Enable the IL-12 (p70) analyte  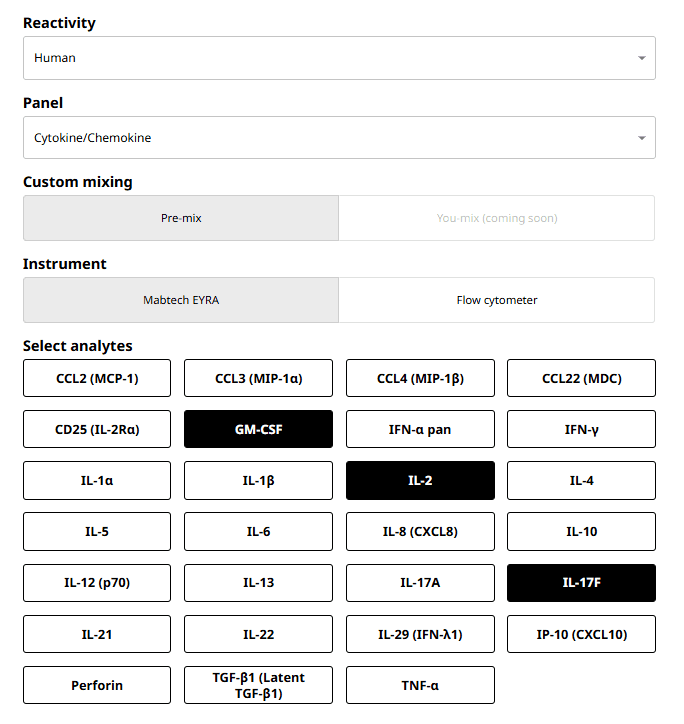pyautogui.click(x=97, y=582)
